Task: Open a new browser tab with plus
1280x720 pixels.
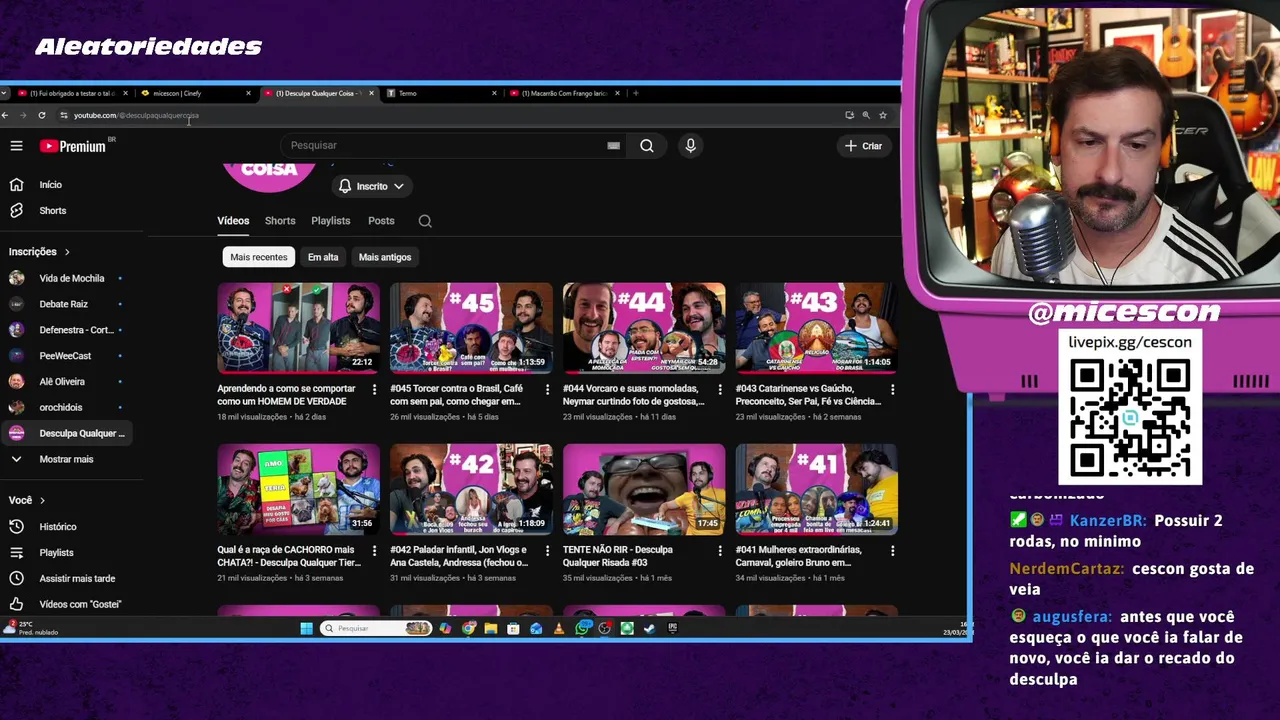Action: 636,93
